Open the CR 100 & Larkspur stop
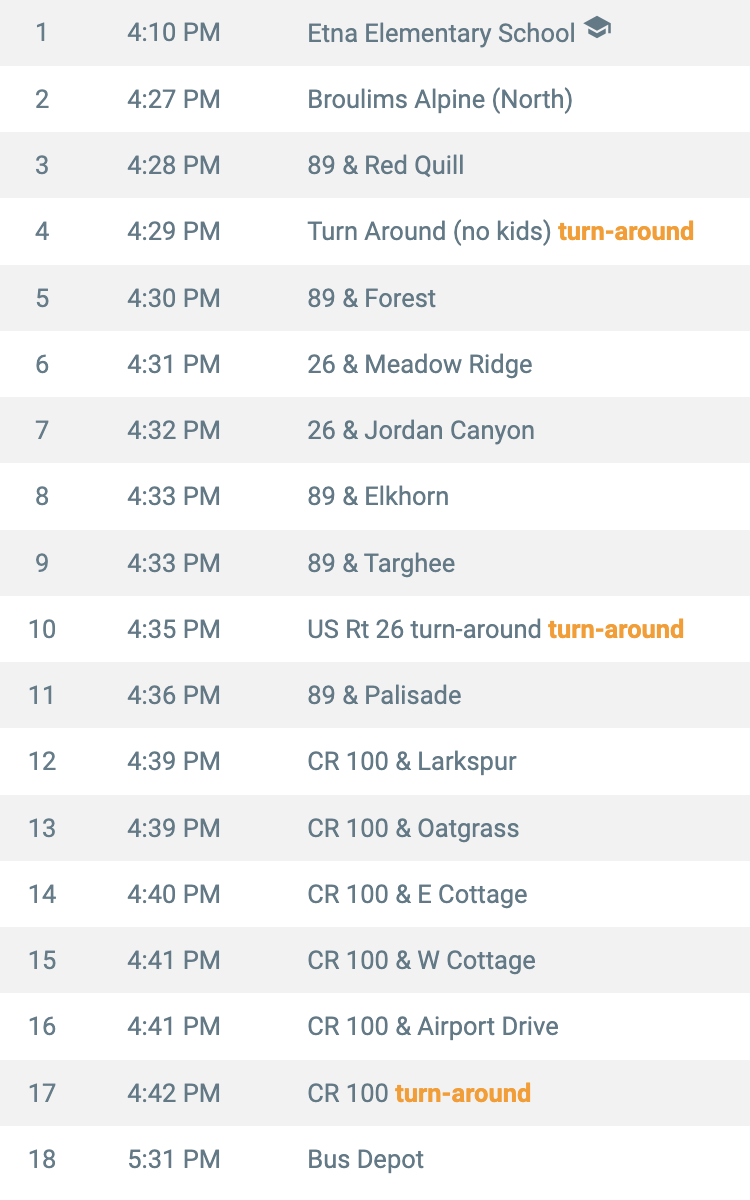Viewport: 750px width, 1200px height. point(412,761)
